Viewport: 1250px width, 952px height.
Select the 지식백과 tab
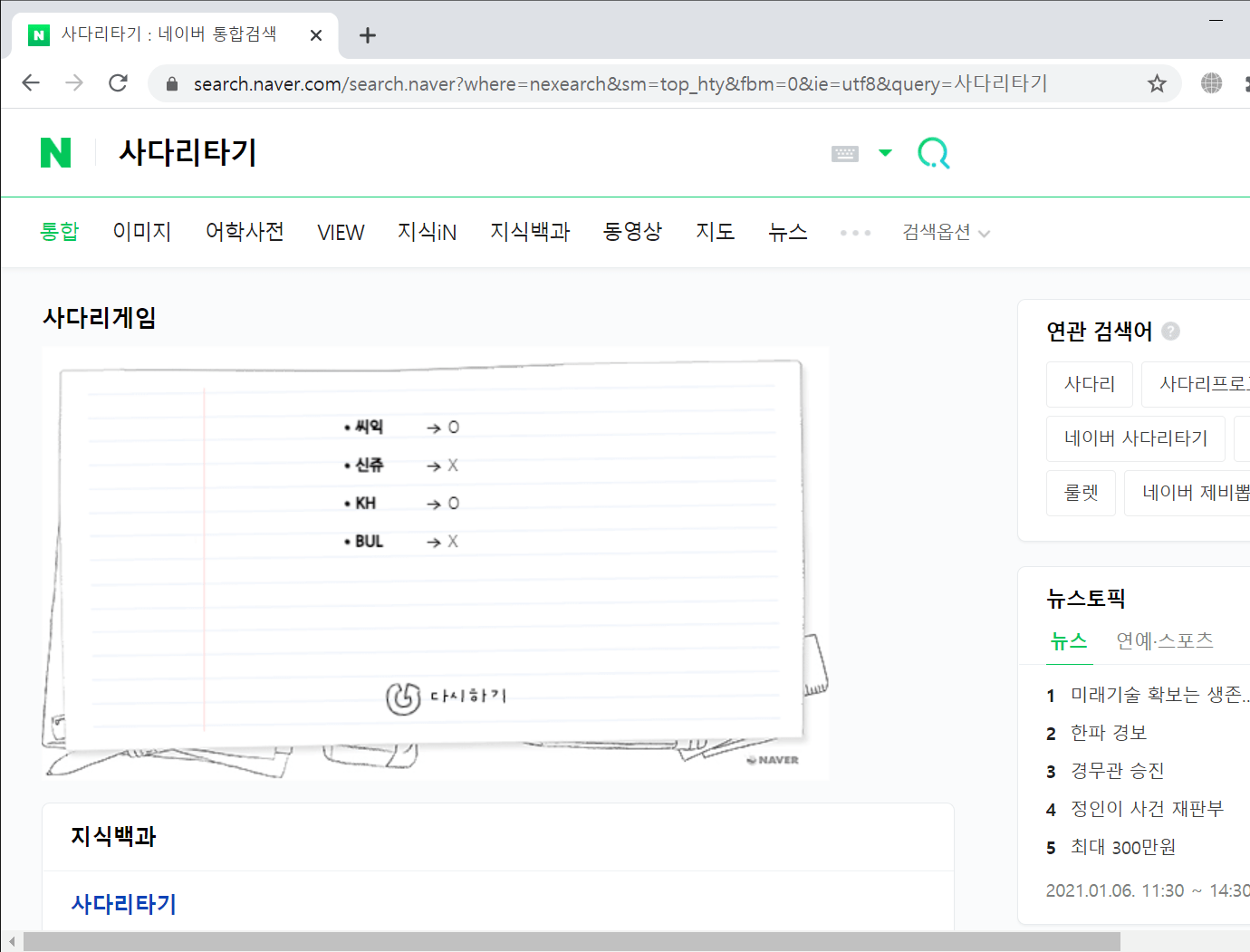pyautogui.click(x=530, y=232)
